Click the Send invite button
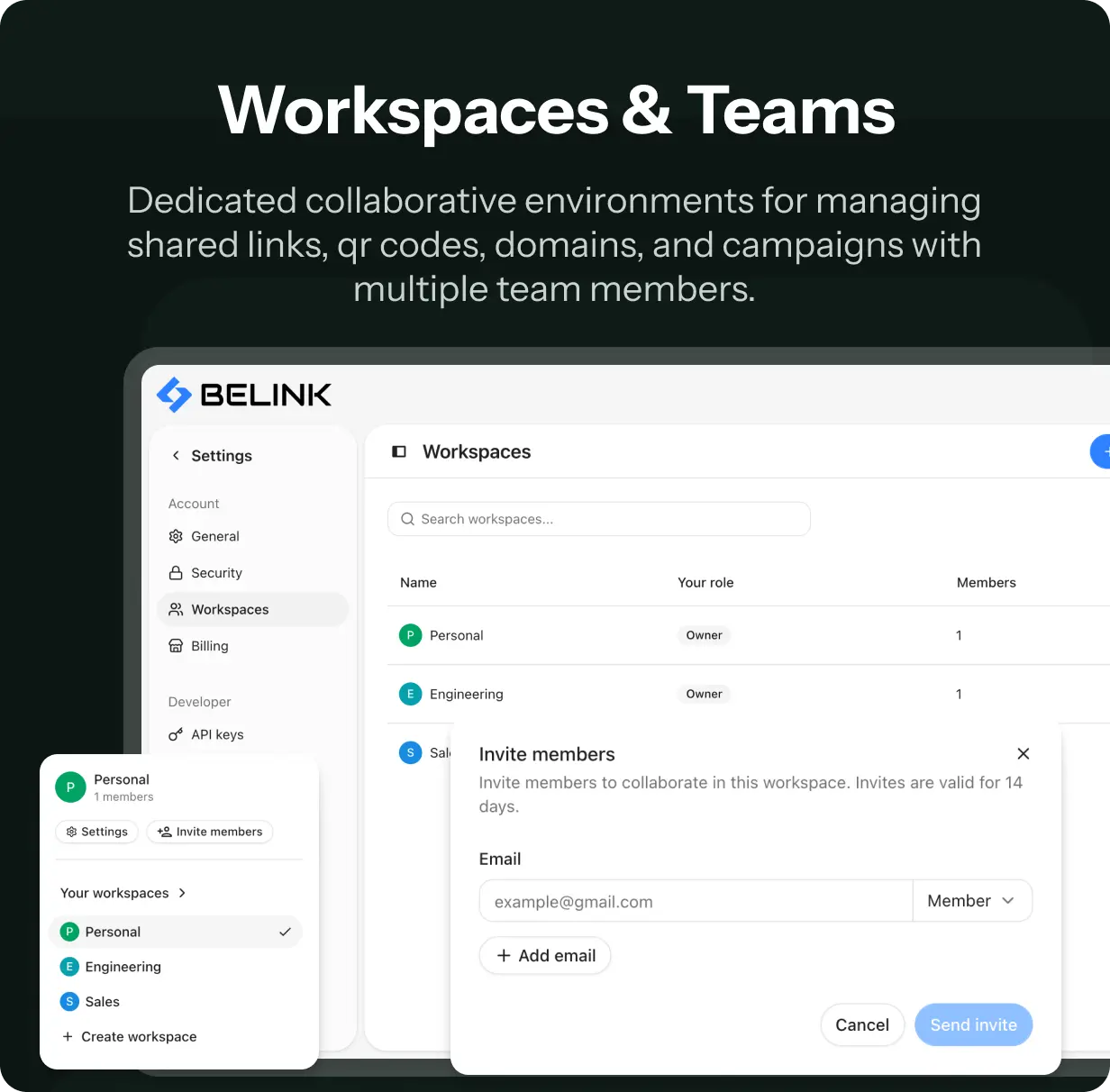 coord(974,1025)
